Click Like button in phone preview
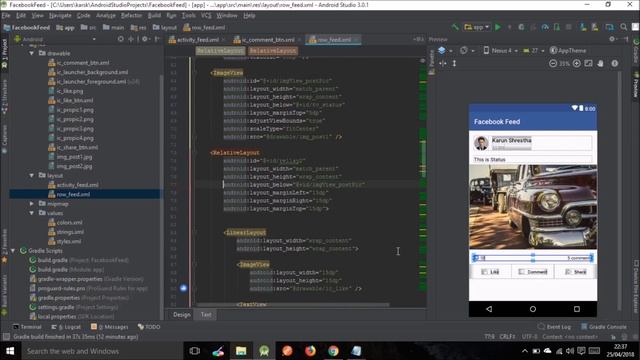 [x=490, y=271]
